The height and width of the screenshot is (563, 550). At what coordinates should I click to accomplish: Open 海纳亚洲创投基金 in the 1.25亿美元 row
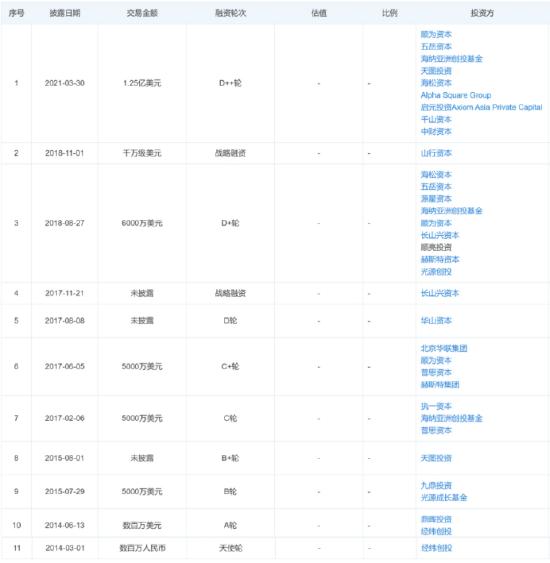click(x=451, y=59)
